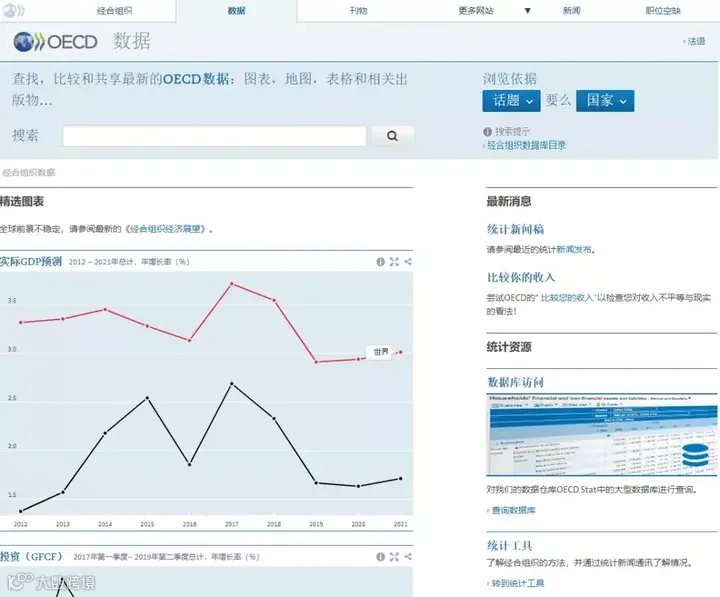Open the 话题 dropdown

pos(511,101)
